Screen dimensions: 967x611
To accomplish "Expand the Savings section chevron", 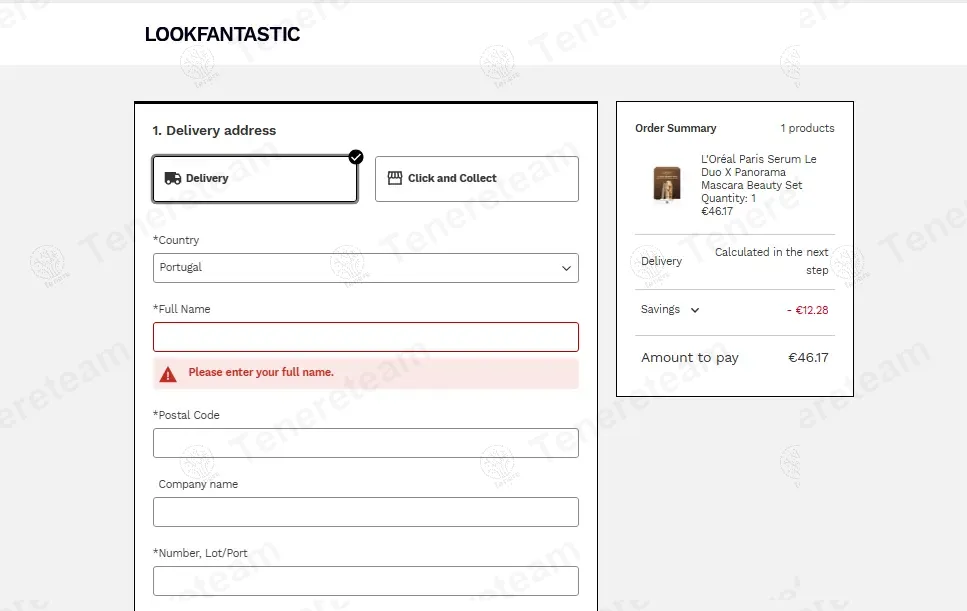I will point(695,310).
